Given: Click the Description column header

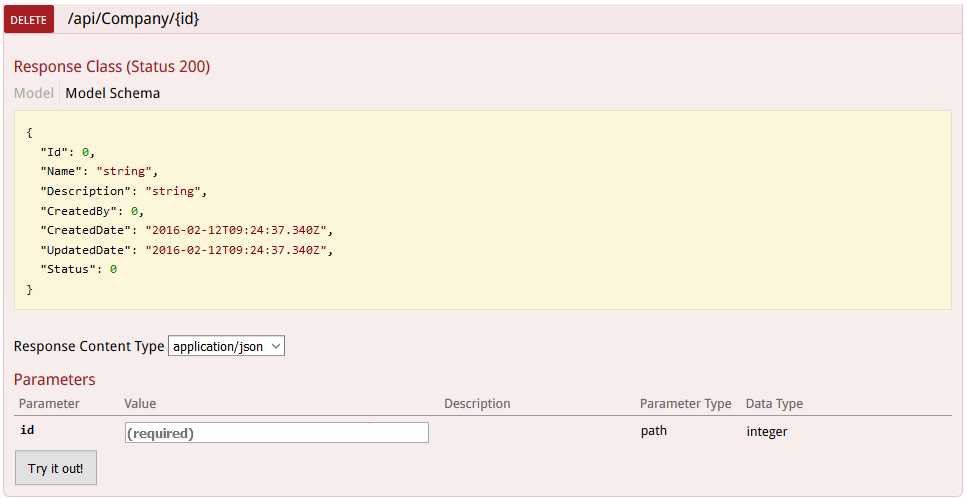Looking at the screenshot, I should 477,403.
